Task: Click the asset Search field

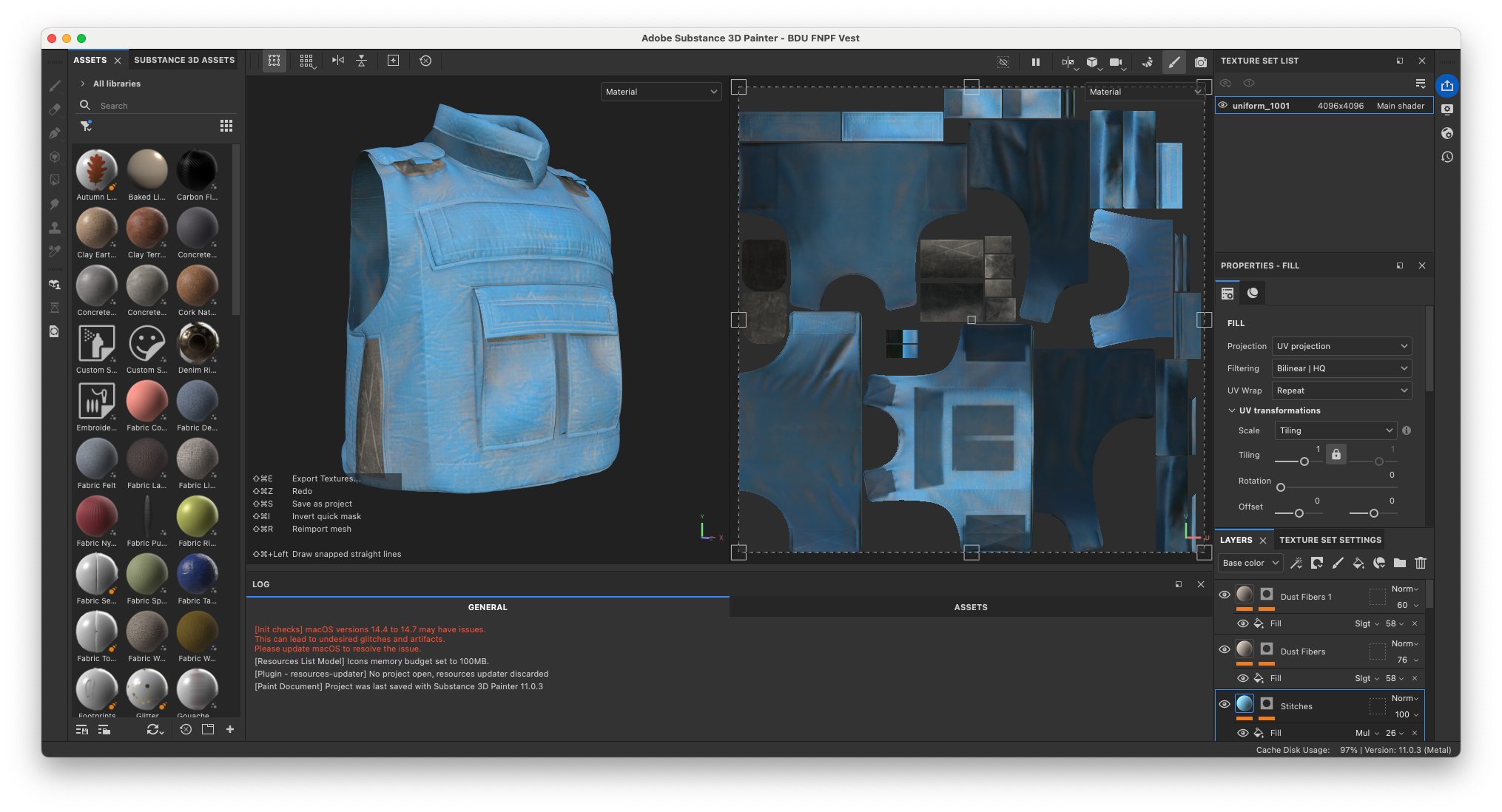Action: point(163,106)
